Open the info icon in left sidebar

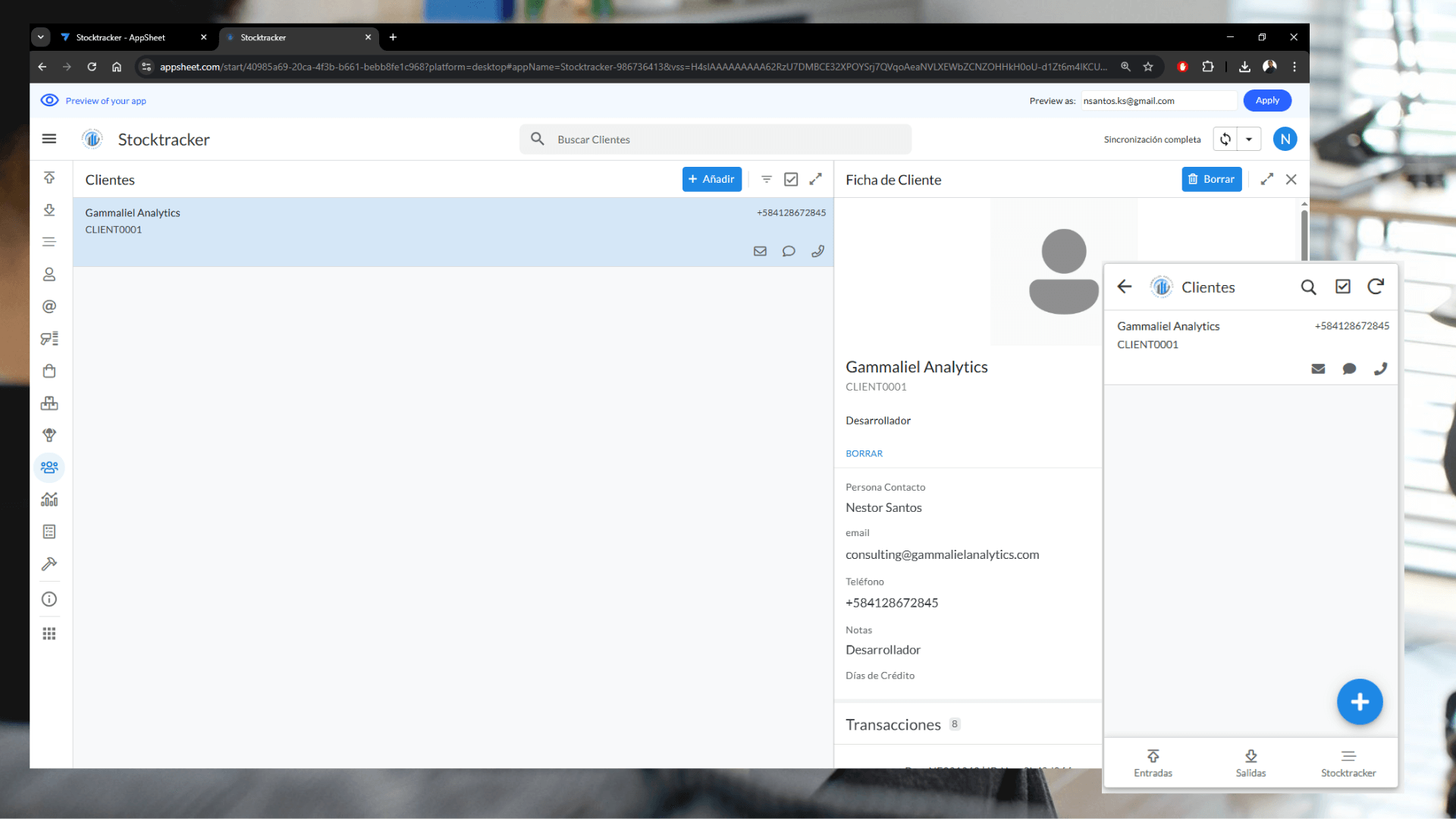point(49,599)
